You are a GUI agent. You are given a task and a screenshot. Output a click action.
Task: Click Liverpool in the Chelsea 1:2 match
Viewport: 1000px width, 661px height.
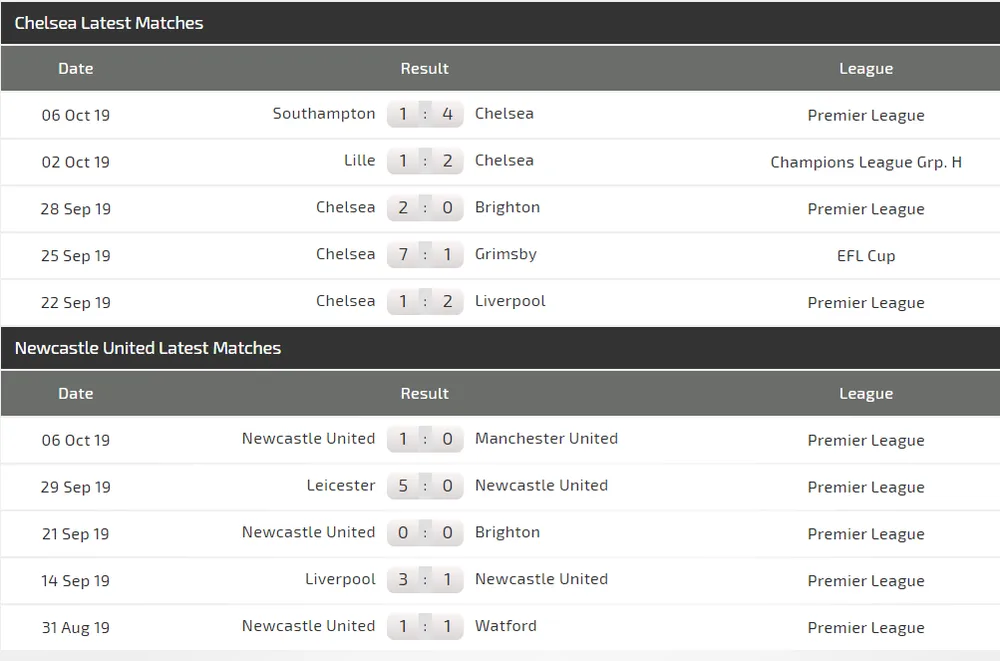coord(510,301)
